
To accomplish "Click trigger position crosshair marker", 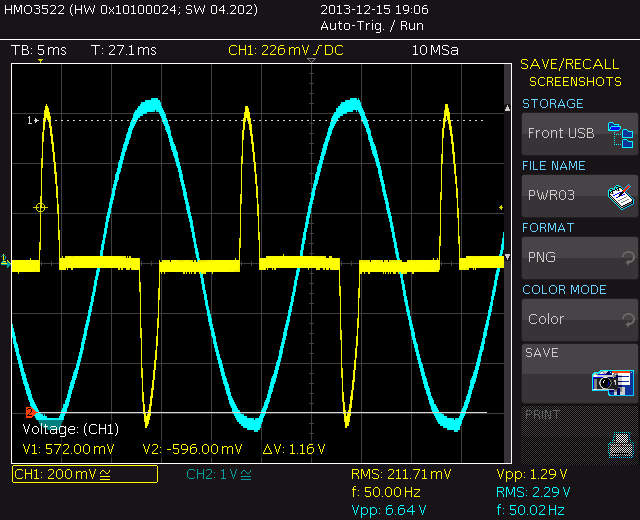I will coord(40,207).
